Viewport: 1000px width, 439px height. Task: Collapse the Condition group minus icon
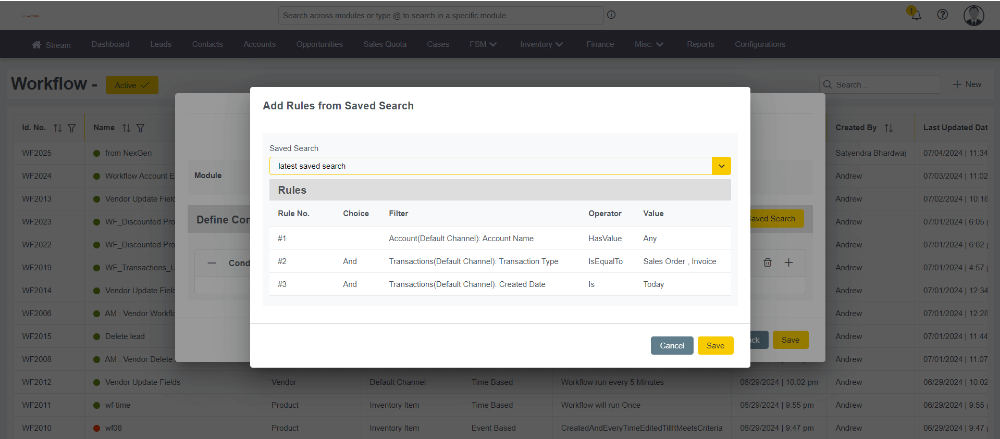pos(212,263)
